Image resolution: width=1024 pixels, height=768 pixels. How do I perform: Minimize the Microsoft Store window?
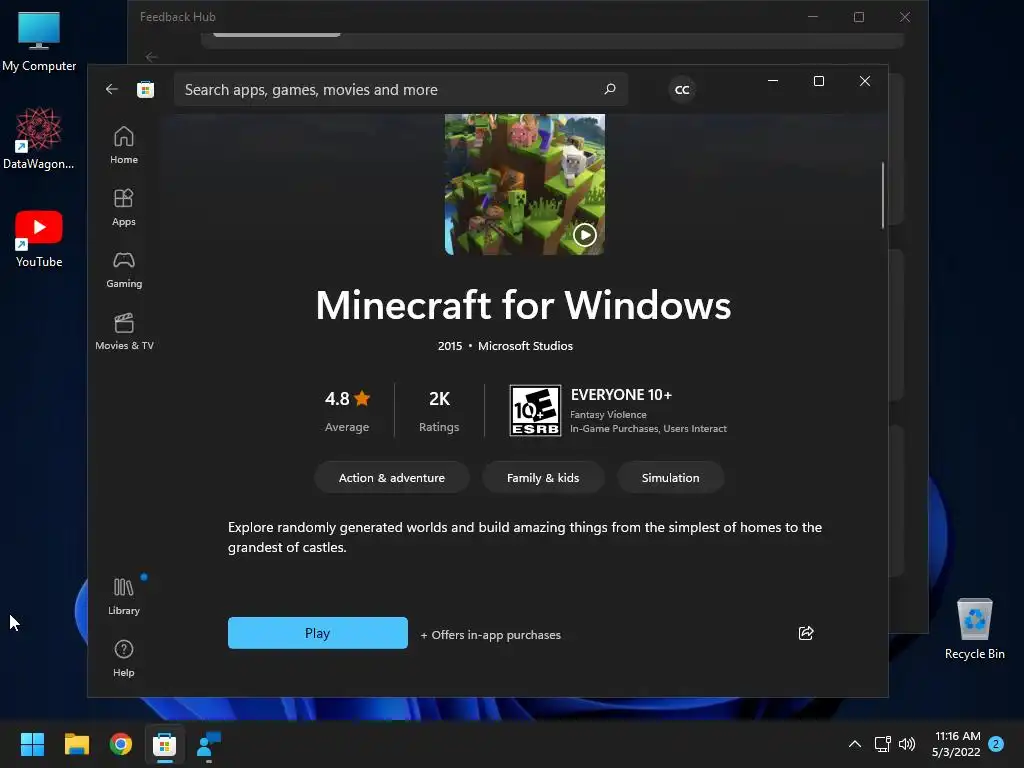pyautogui.click(x=773, y=81)
